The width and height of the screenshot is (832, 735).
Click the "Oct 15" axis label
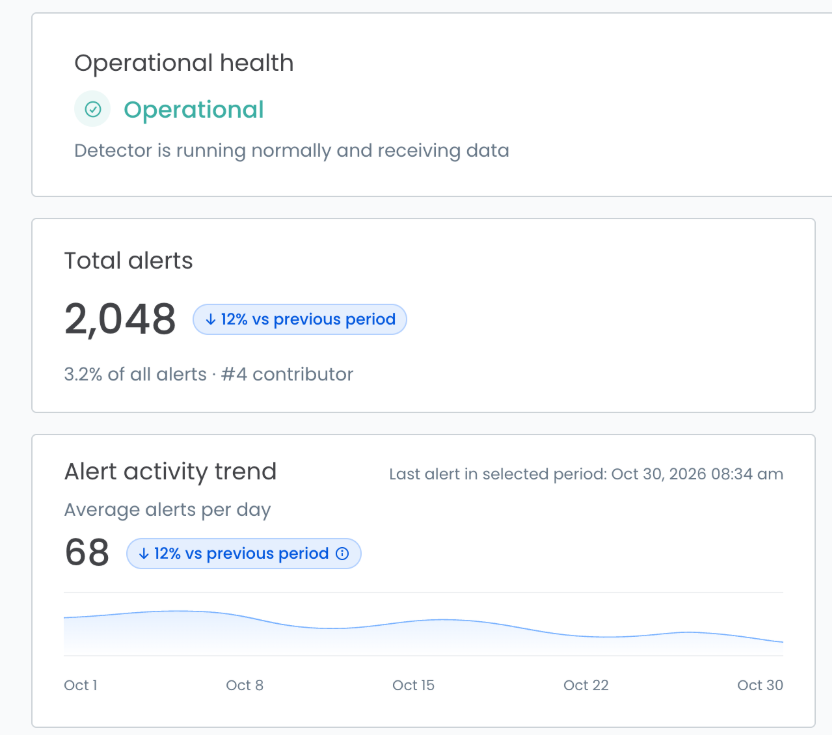(x=413, y=685)
